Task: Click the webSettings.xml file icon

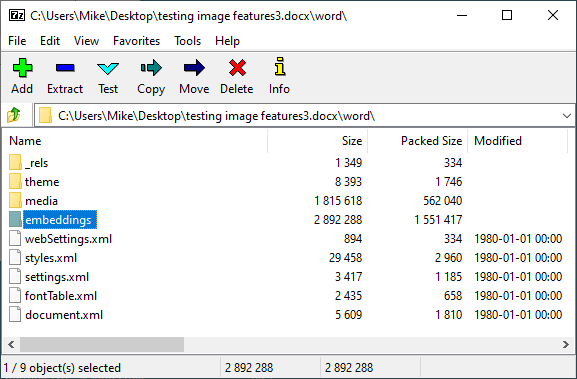Action: [15, 238]
